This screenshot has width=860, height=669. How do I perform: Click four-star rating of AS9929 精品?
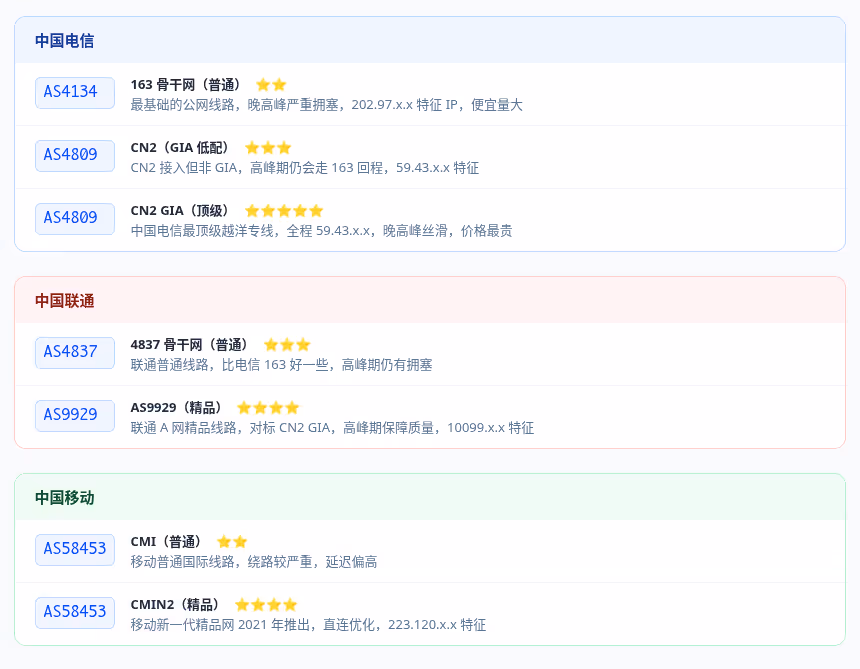click(x=268, y=407)
